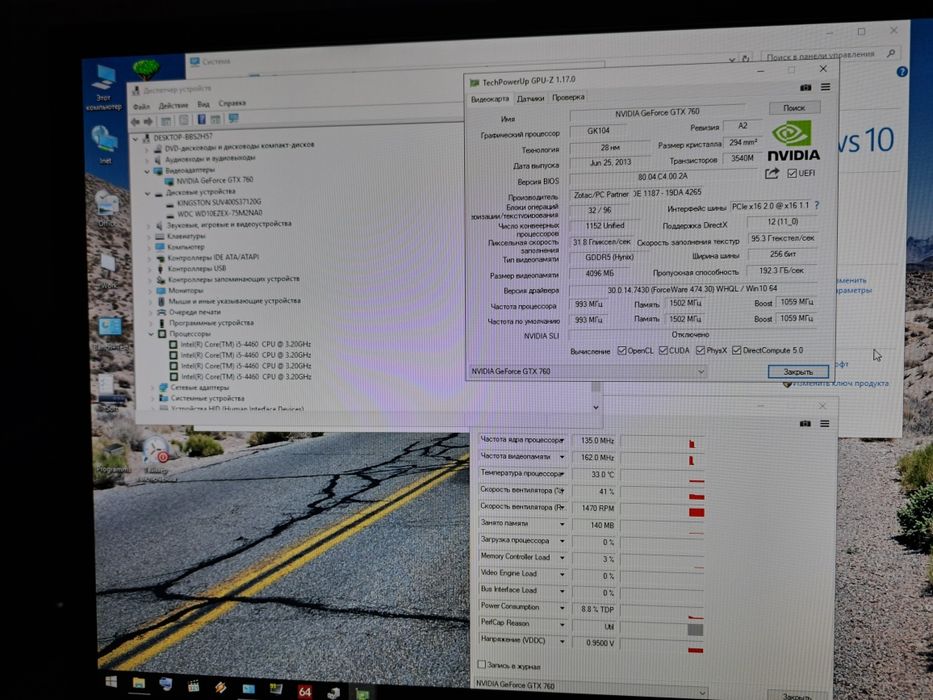
Task: Toggle the UEFI checkbox
Action: tap(791, 173)
